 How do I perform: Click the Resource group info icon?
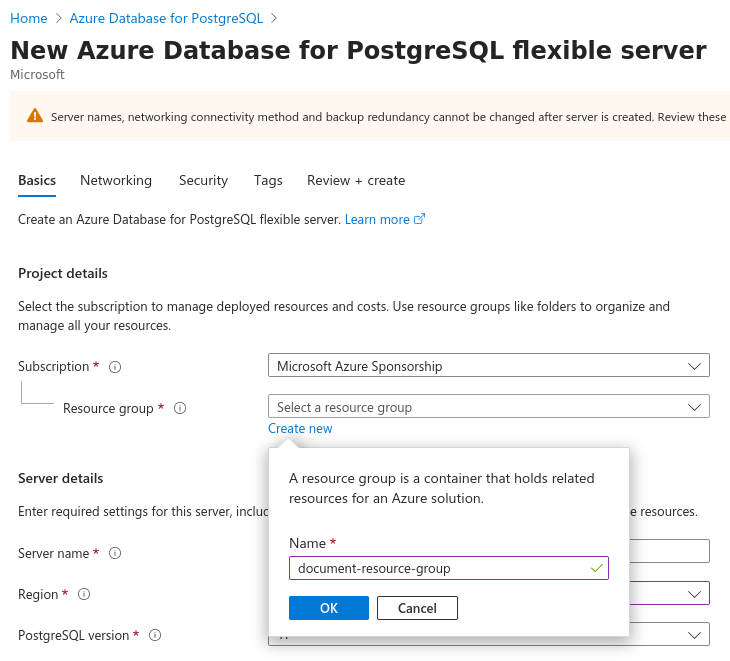(x=180, y=408)
